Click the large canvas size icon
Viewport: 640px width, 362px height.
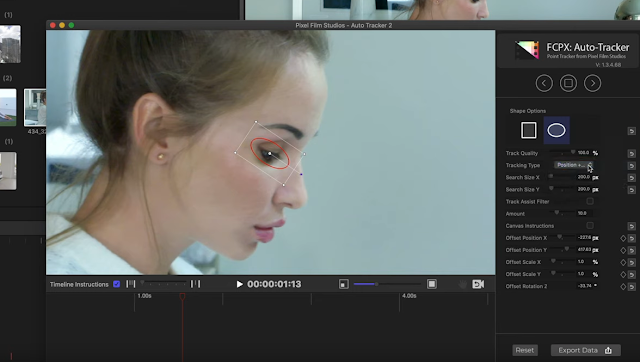pyautogui.click(x=431, y=284)
